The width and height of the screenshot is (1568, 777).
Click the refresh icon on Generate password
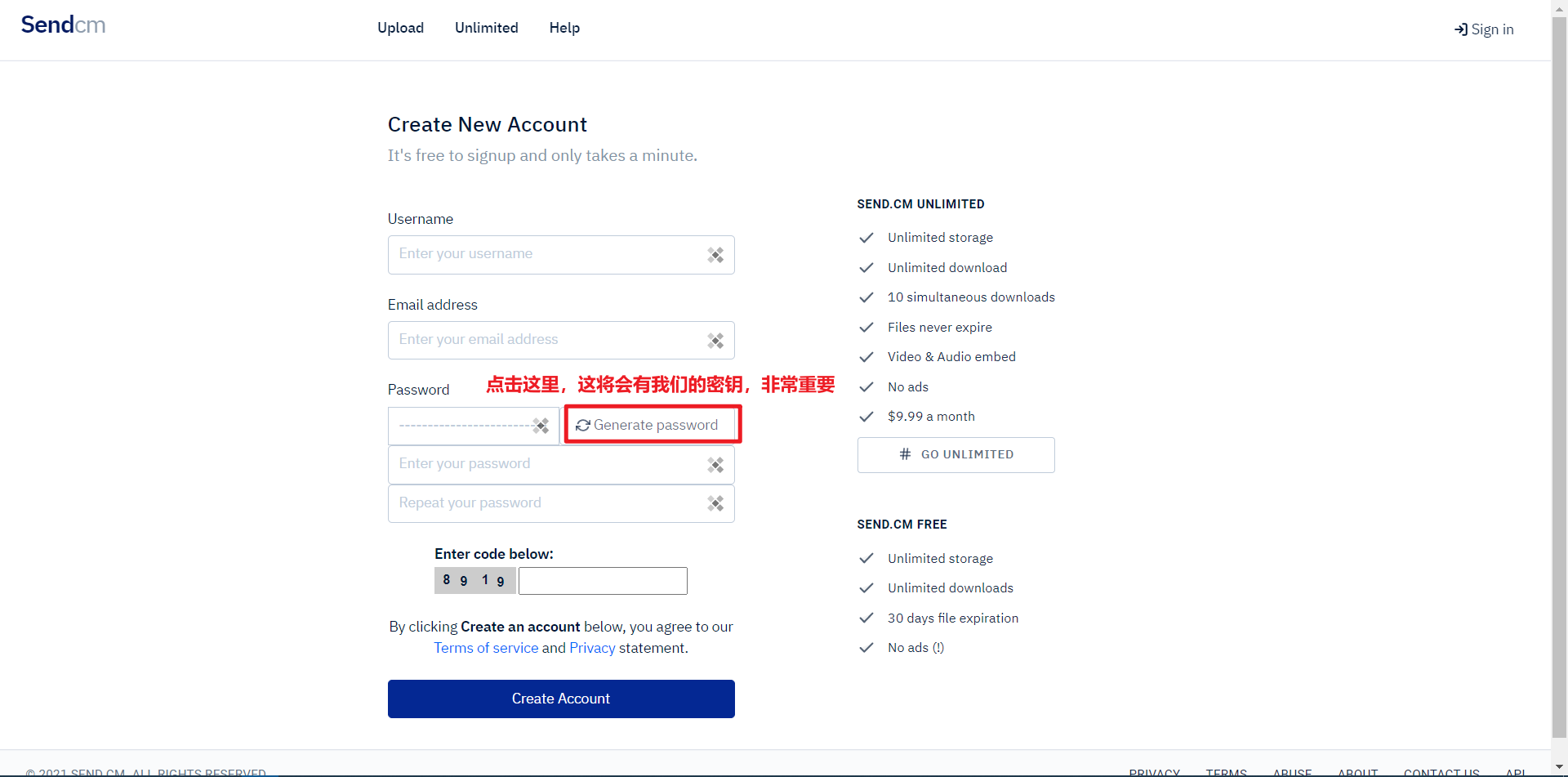[x=583, y=424]
